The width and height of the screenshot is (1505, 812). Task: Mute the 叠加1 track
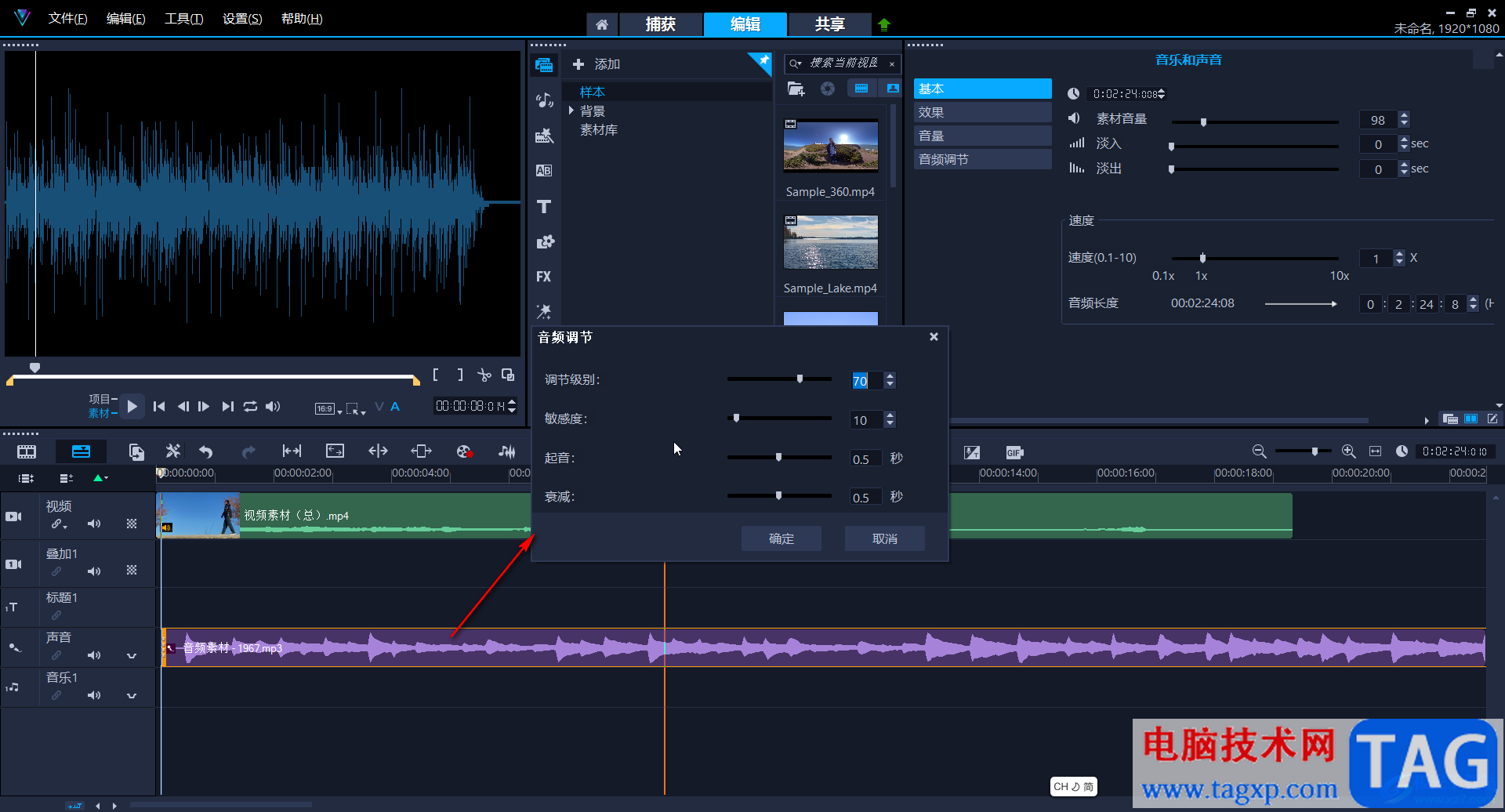[94, 571]
